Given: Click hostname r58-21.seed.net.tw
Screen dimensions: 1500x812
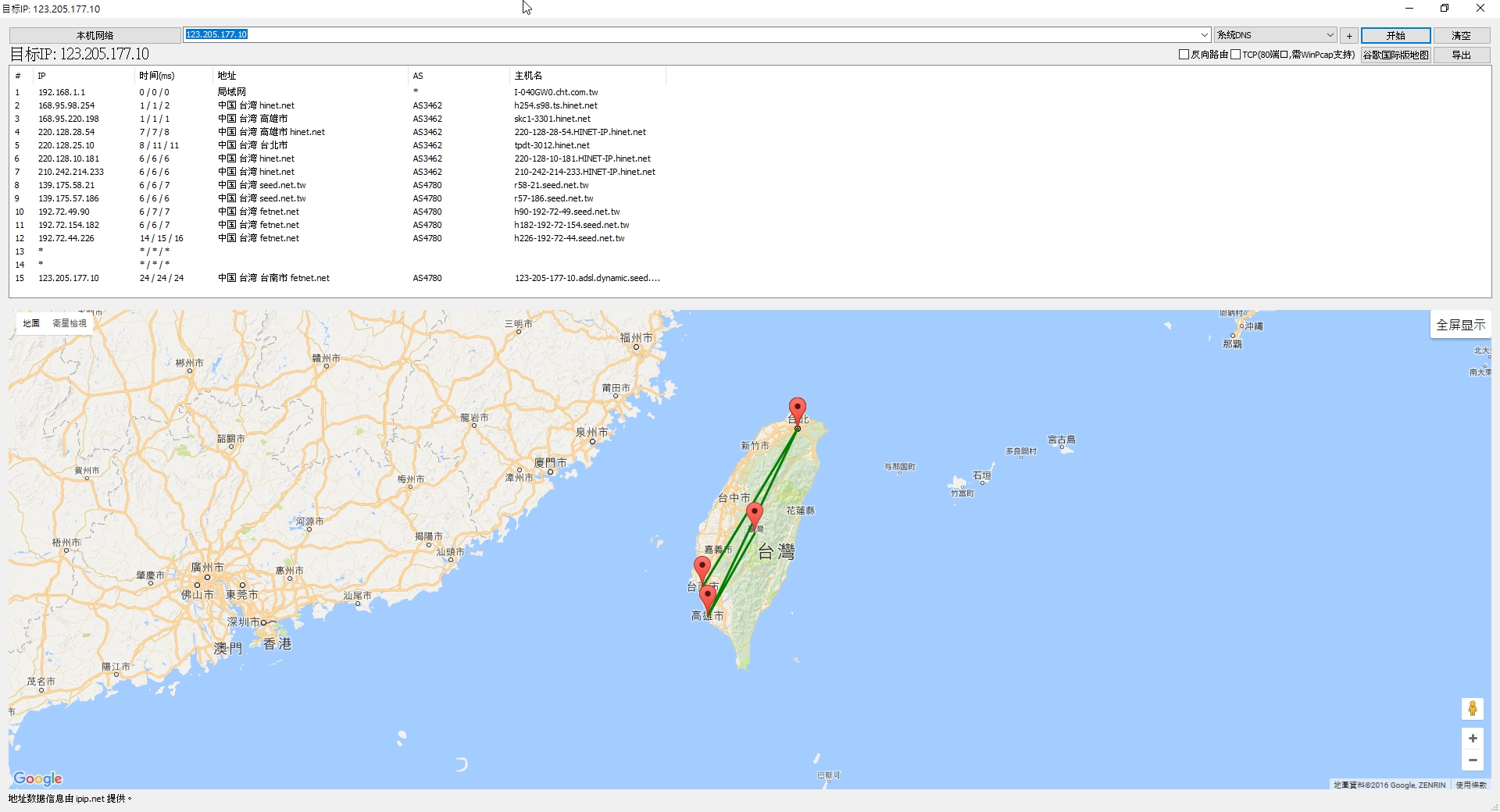Looking at the screenshot, I should [551, 185].
